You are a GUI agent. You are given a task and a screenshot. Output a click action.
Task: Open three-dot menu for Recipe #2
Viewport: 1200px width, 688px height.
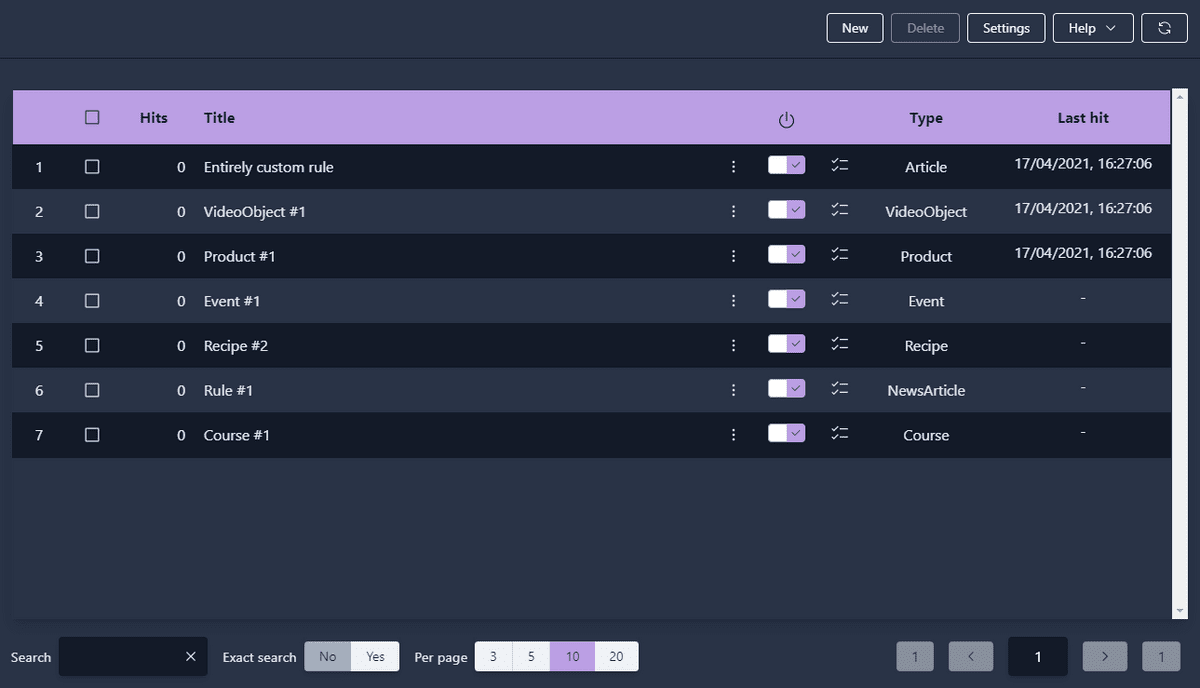click(x=734, y=346)
